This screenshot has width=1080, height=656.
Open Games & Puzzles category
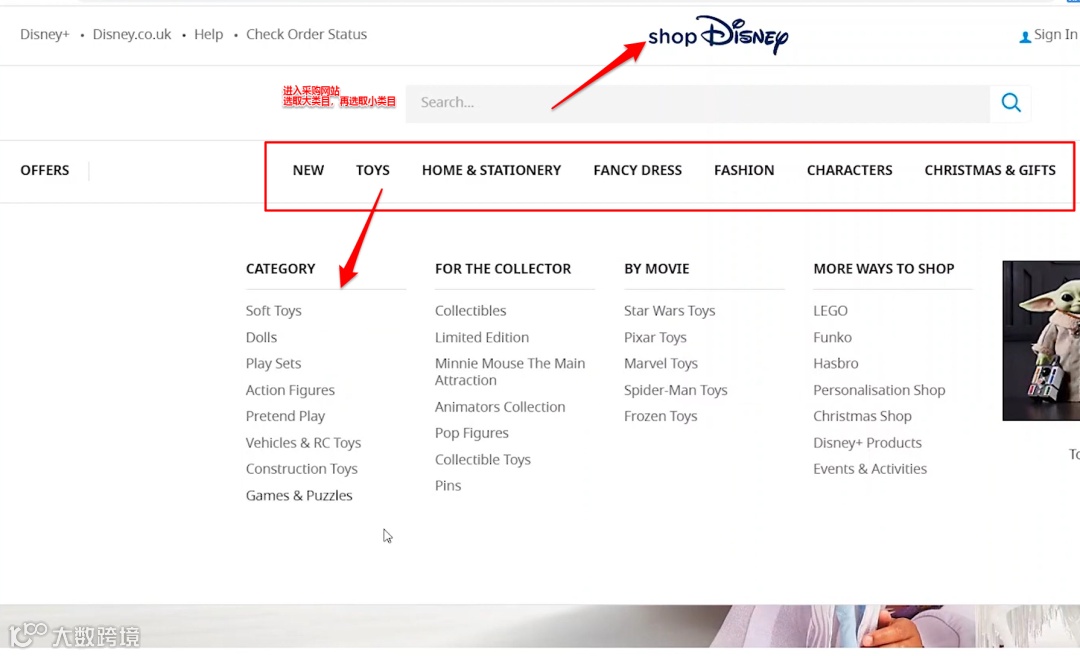coord(299,495)
